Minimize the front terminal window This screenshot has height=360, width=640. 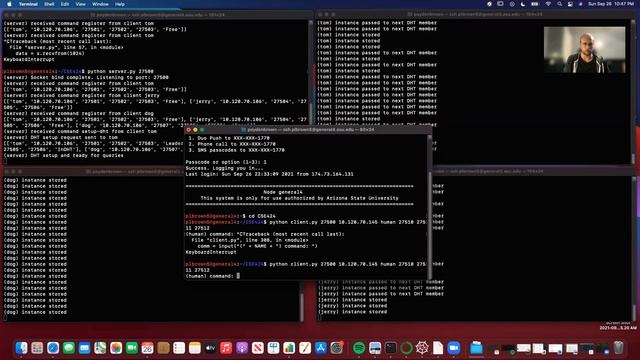point(195,130)
